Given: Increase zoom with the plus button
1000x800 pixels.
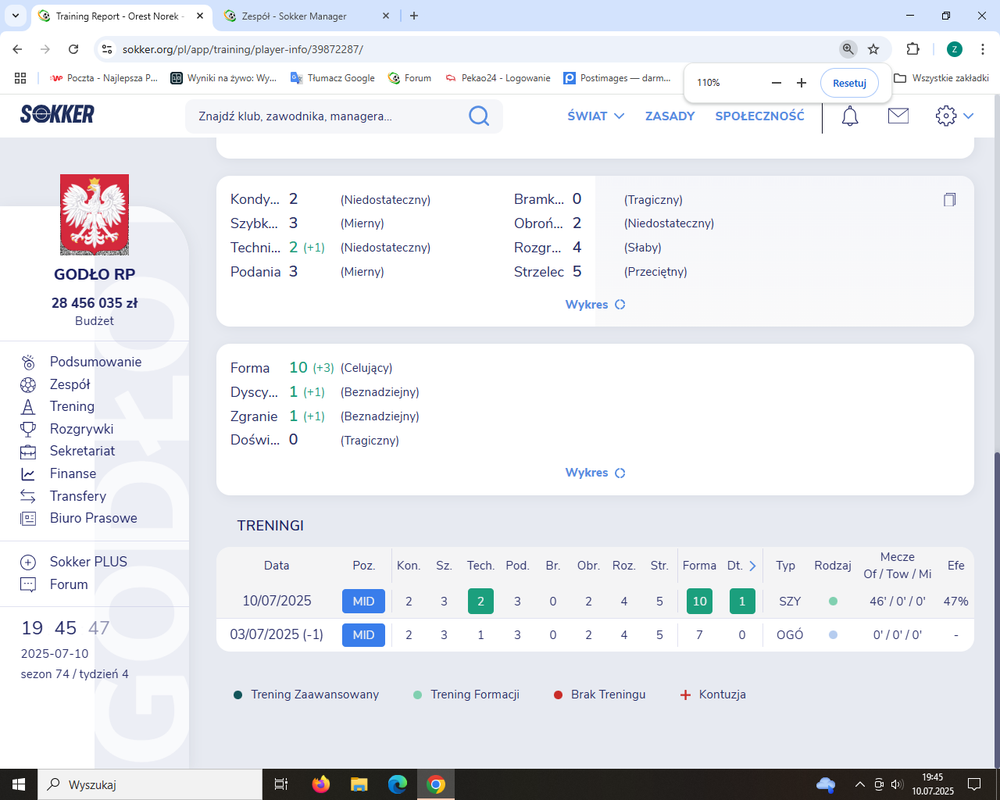Looking at the screenshot, I should point(802,83).
